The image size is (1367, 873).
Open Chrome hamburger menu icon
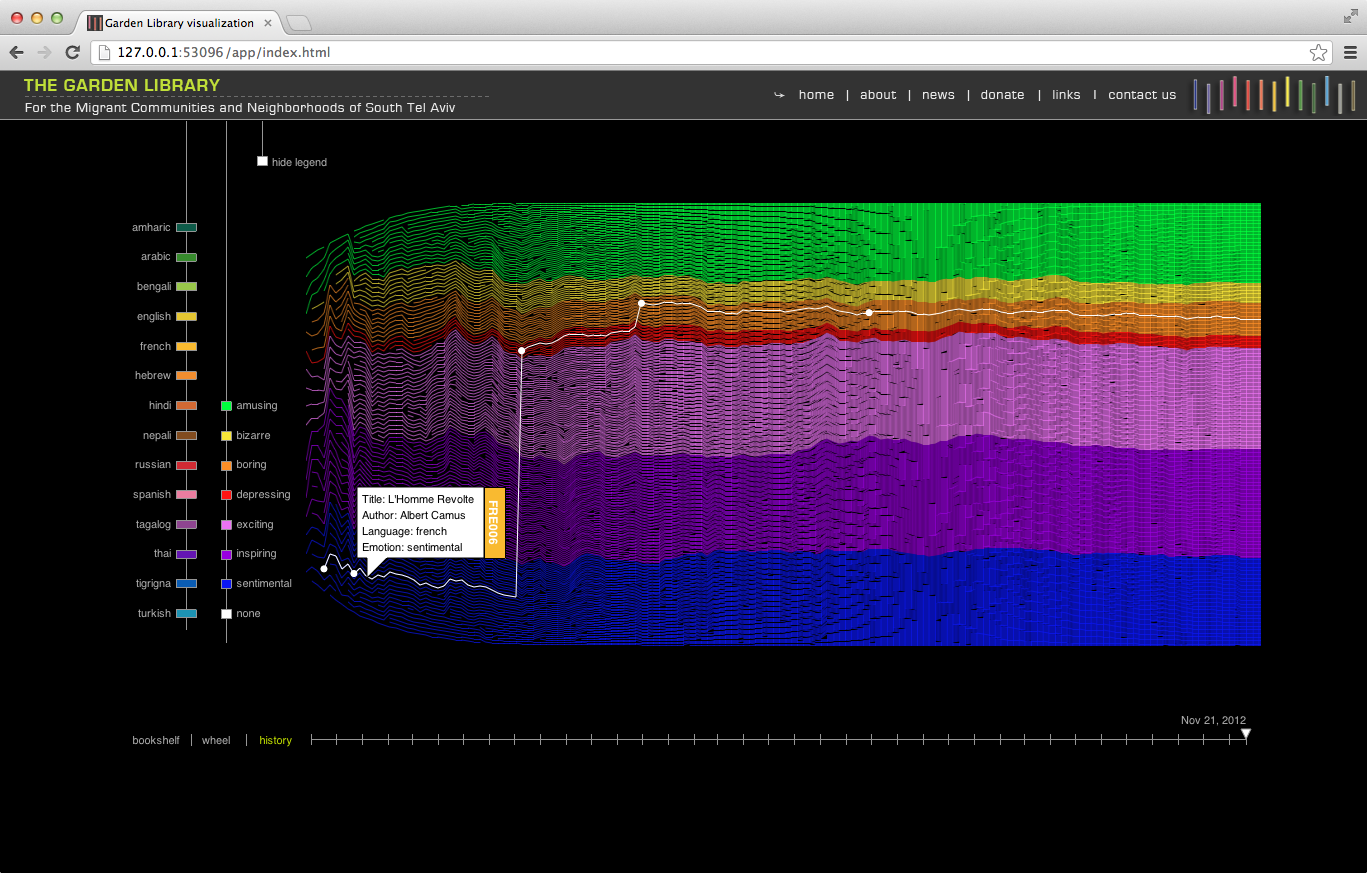coord(1349,53)
